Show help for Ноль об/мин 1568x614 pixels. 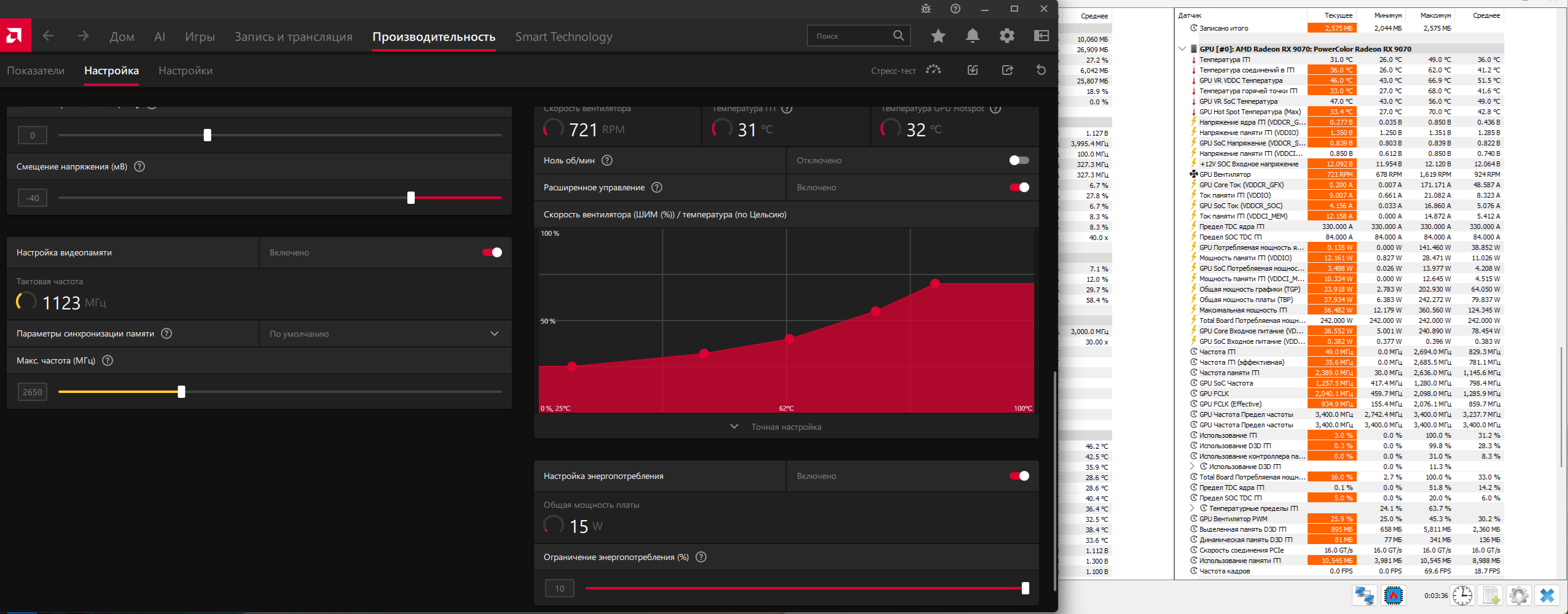point(607,160)
